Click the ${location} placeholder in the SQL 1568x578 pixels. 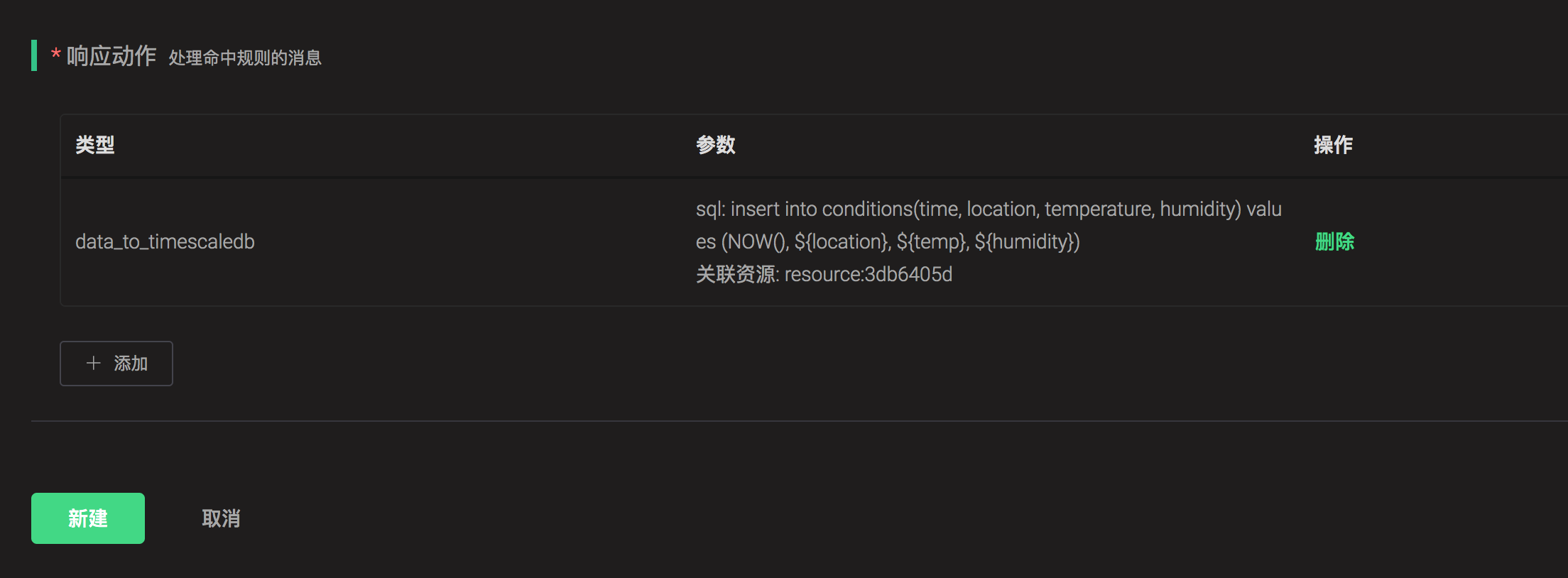(x=842, y=241)
